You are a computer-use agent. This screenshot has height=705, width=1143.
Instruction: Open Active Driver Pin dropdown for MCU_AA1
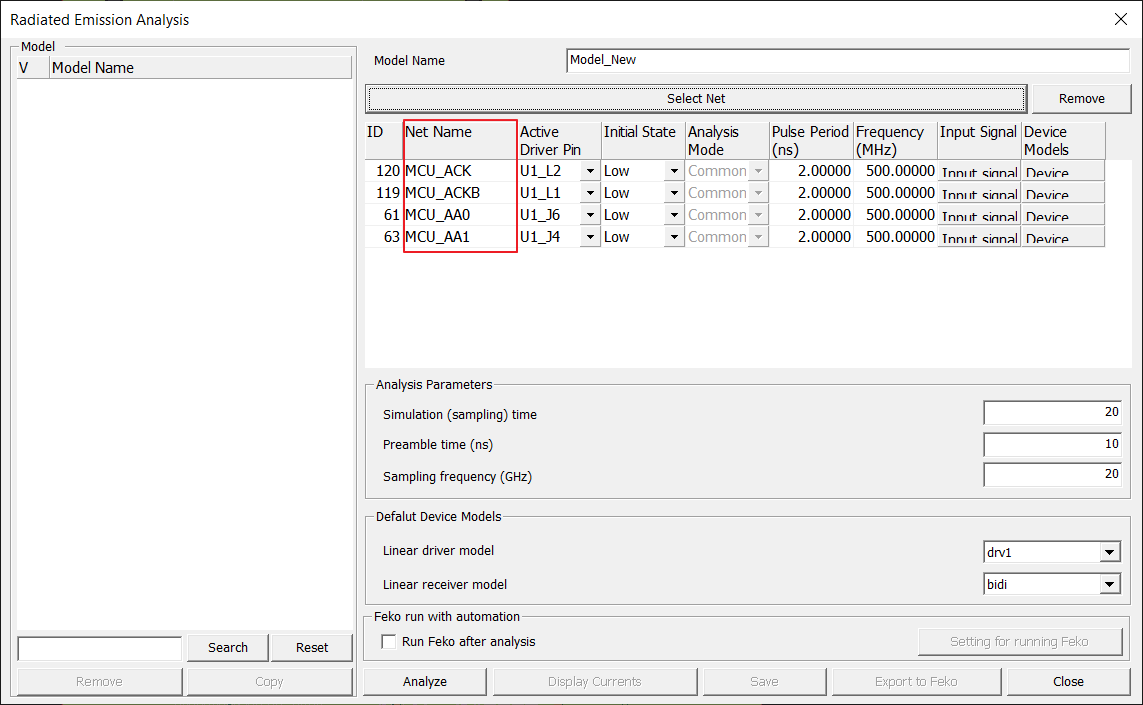[x=590, y=237]
